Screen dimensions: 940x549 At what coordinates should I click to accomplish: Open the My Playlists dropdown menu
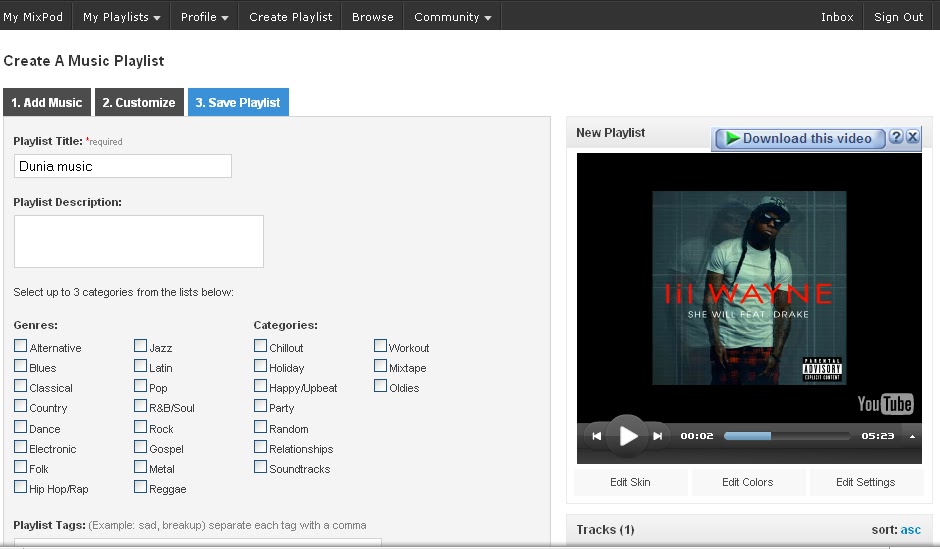click(x=122, y=17)
